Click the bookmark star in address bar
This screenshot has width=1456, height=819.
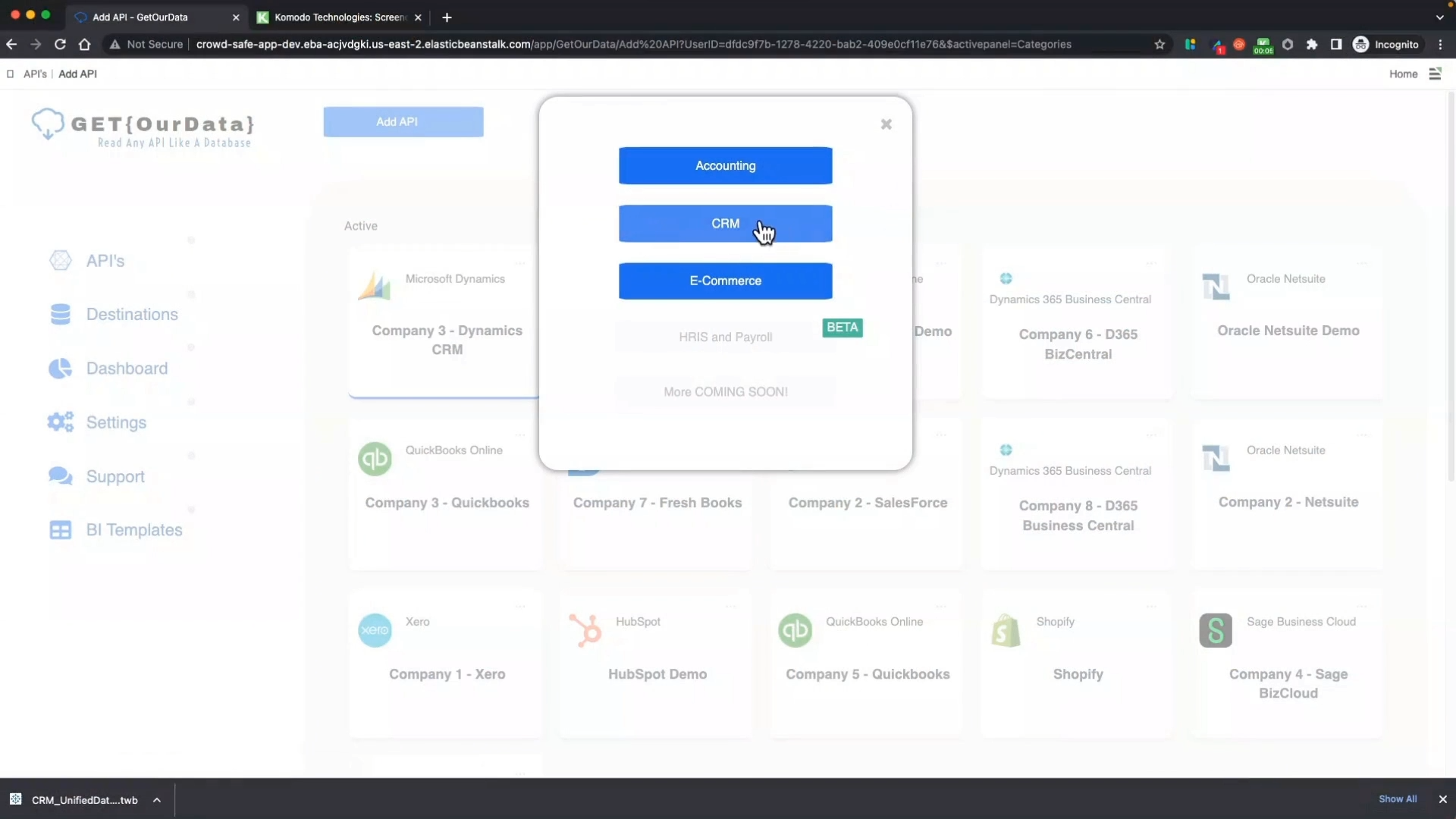1159,45
